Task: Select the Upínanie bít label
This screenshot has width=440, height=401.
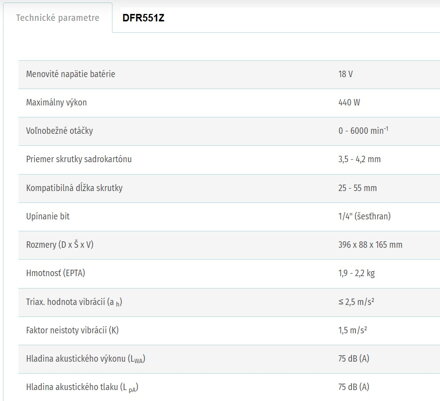Action: pyautogui.click(x=48, y=216)
